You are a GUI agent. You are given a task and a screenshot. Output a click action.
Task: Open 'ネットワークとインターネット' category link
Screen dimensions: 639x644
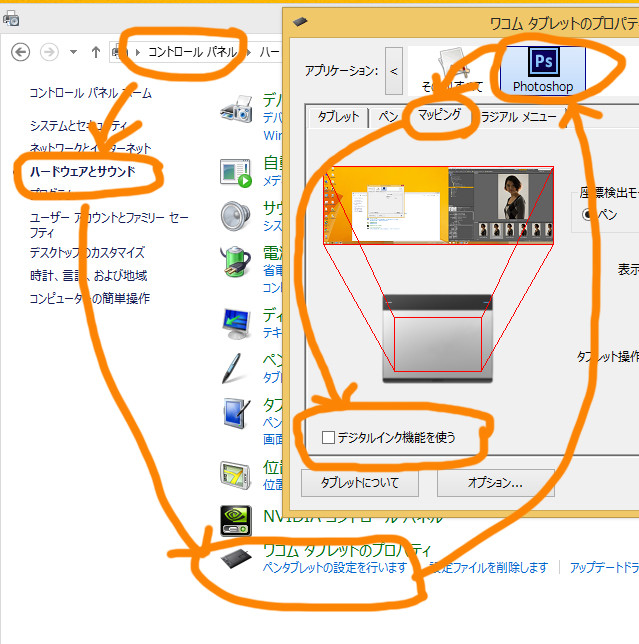coord(90,148)
